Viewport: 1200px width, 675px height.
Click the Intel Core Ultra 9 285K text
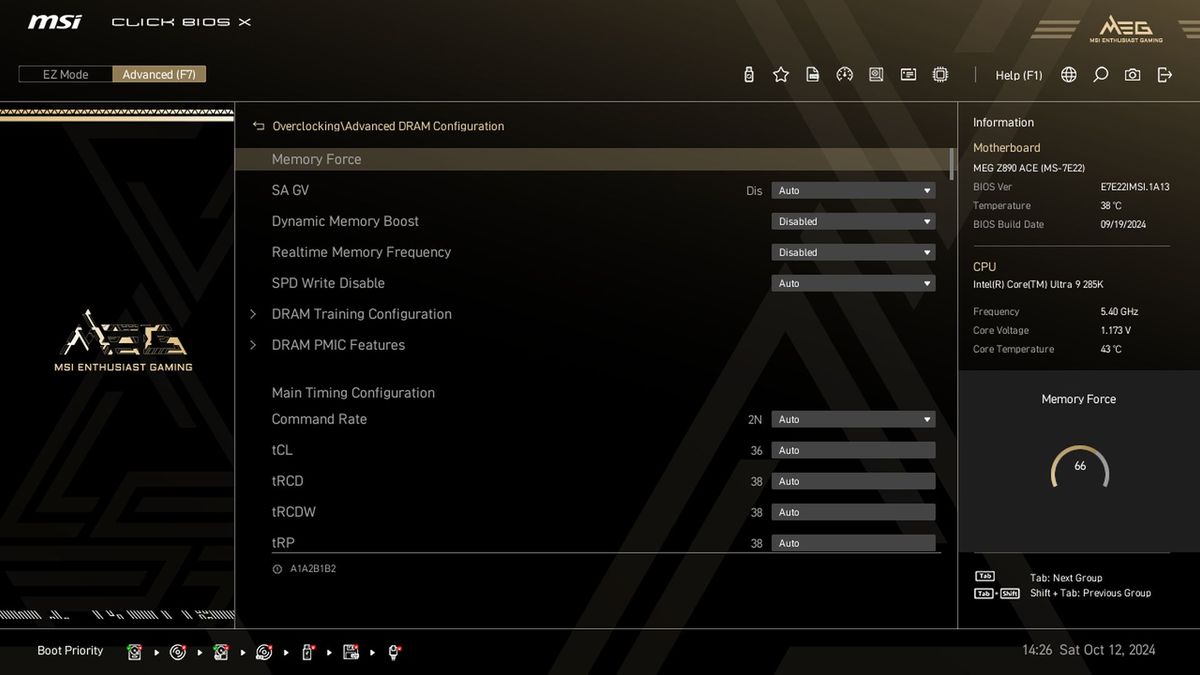point(1038,285)
